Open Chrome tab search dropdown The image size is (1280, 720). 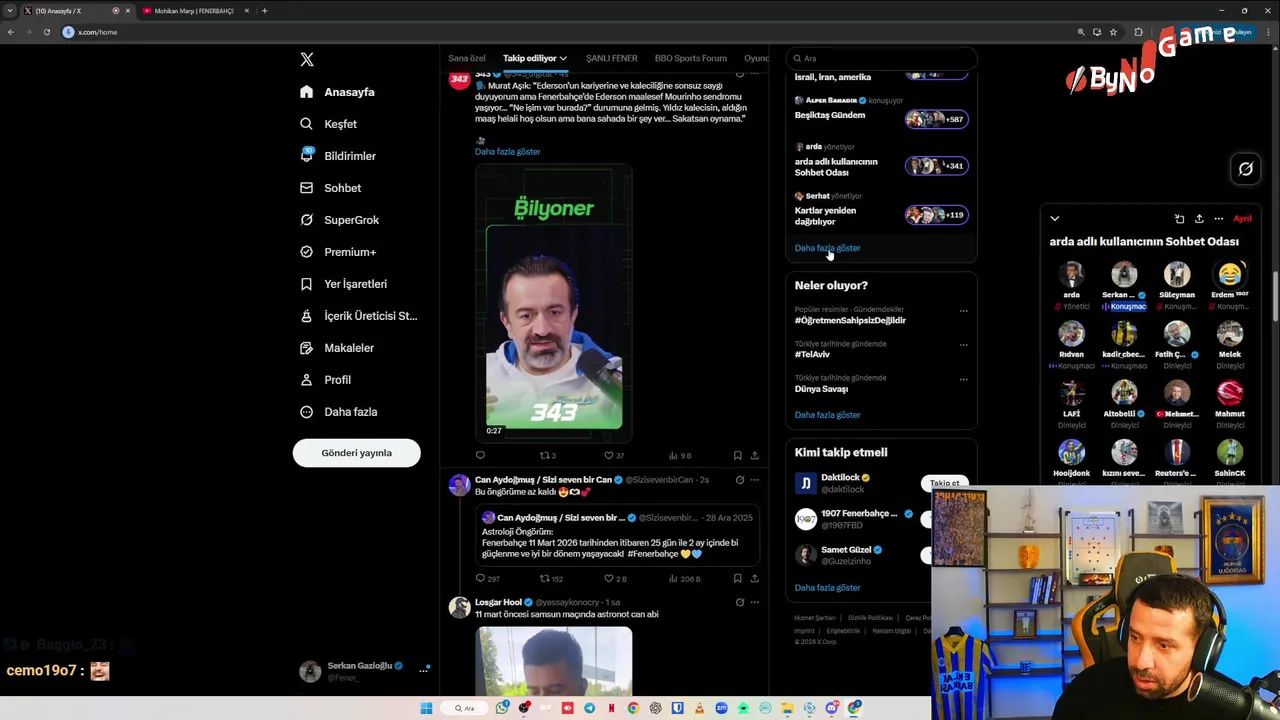tap(10, 11)
